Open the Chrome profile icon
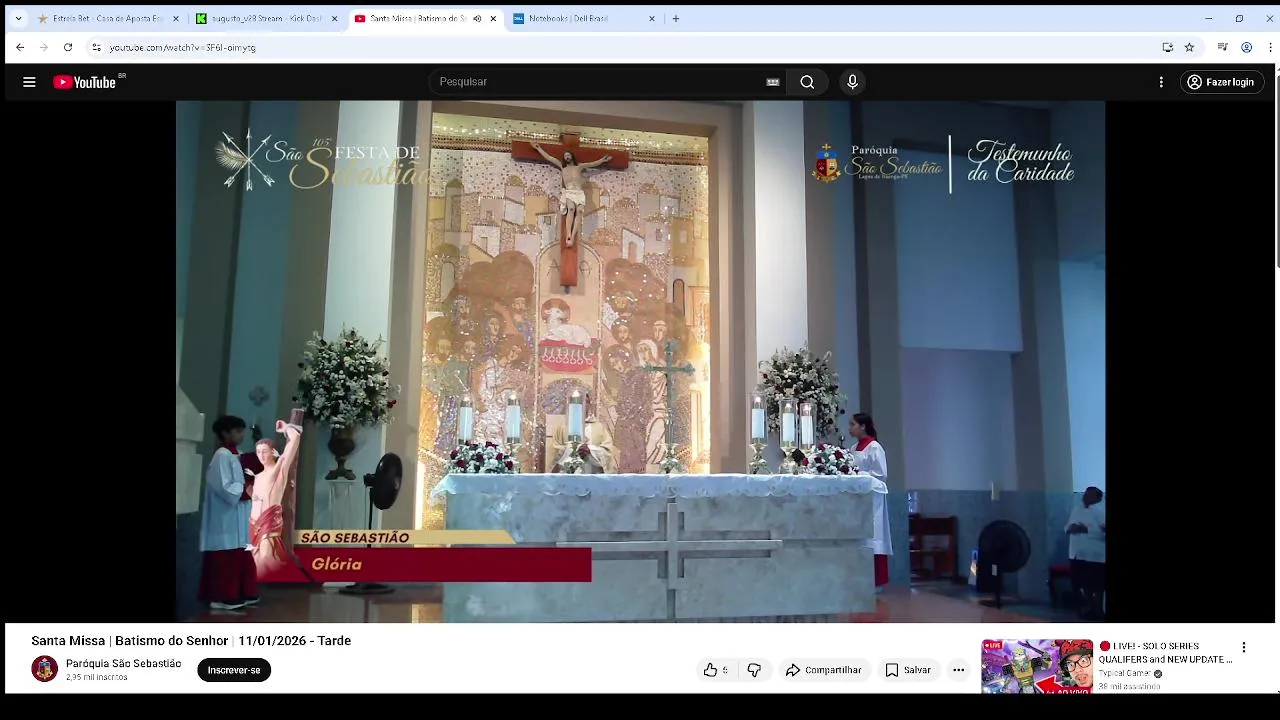This screenshot has width=1280, height=720. (1247, 47)
